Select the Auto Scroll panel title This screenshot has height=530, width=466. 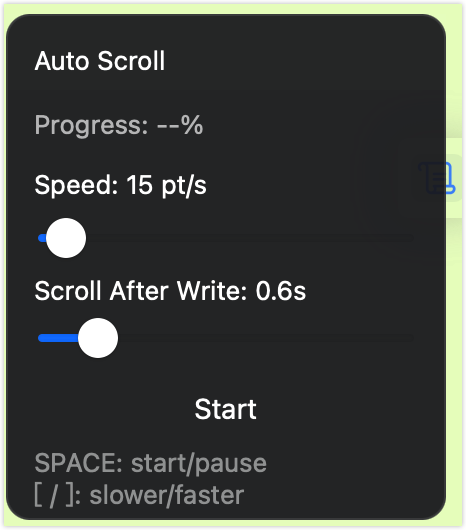point(100,61)
